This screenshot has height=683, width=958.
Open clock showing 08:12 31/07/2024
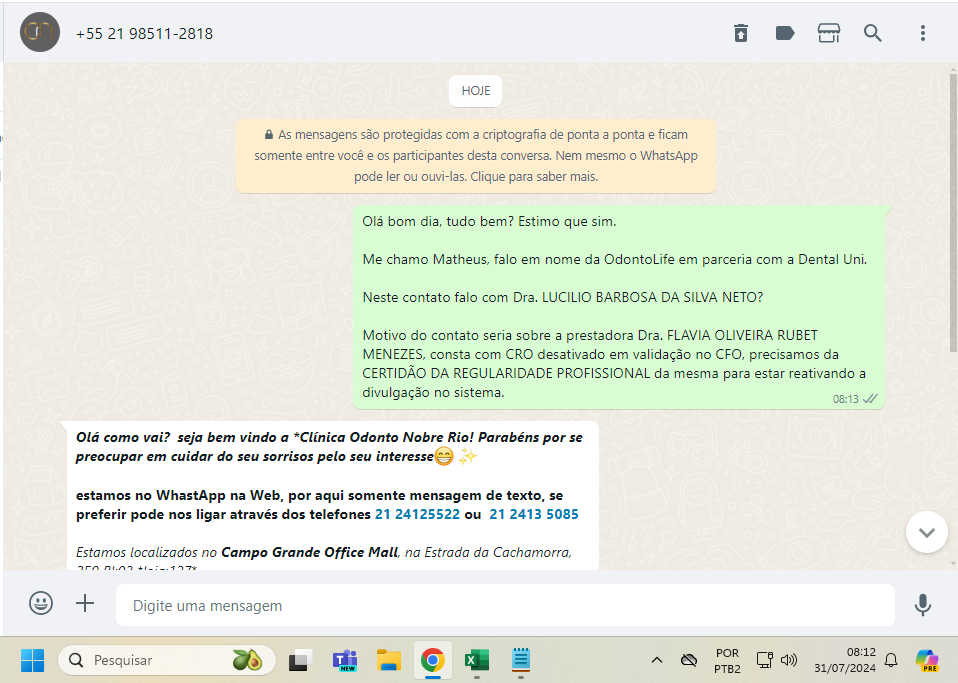click(844, 660)
